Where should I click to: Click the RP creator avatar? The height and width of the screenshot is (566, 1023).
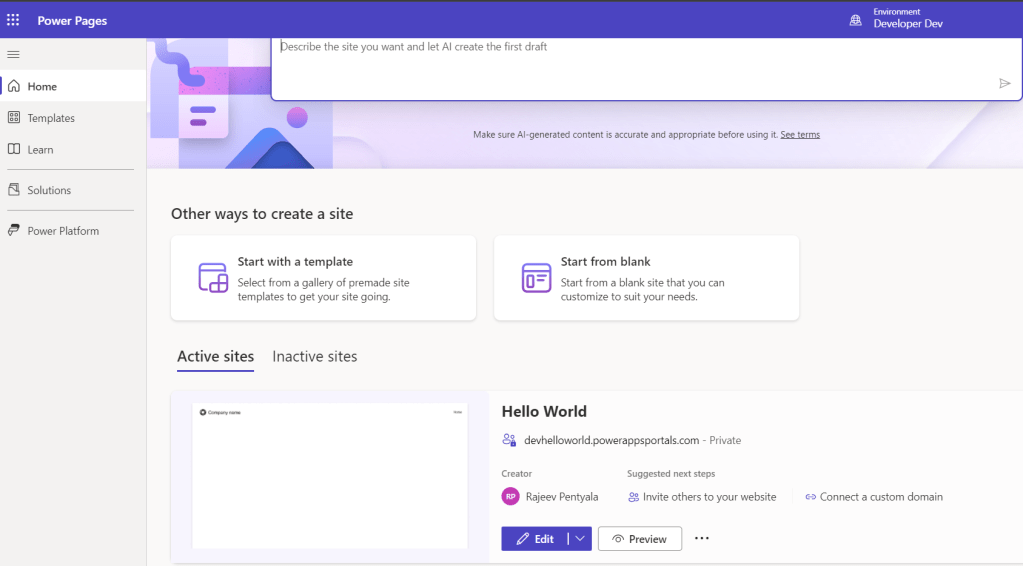(x=511, y=497)
